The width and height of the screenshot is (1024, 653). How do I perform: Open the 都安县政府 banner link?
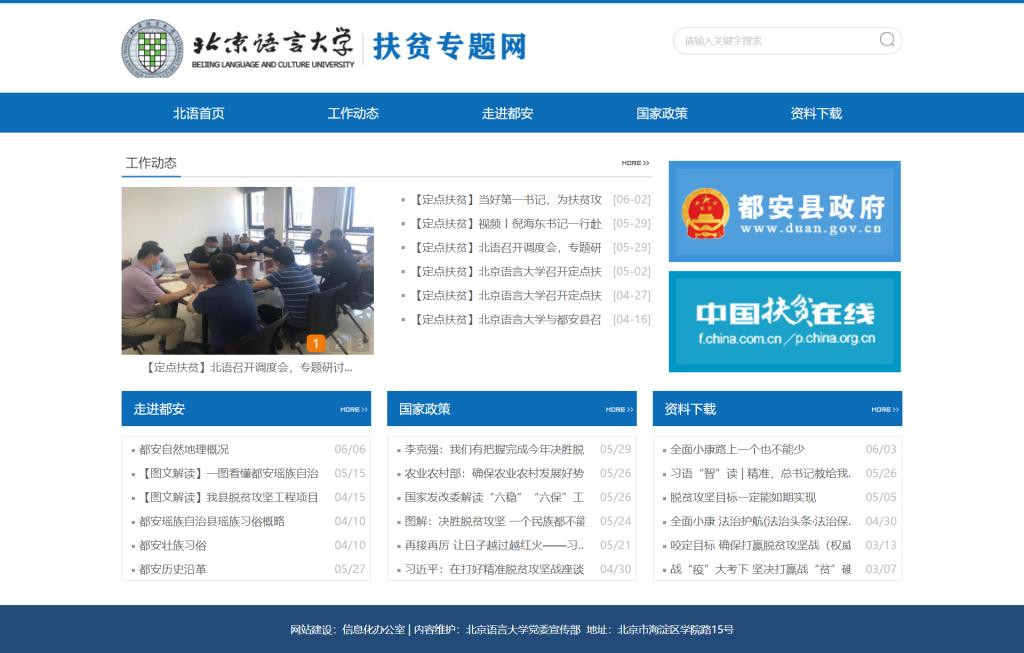tap(784, 212)
